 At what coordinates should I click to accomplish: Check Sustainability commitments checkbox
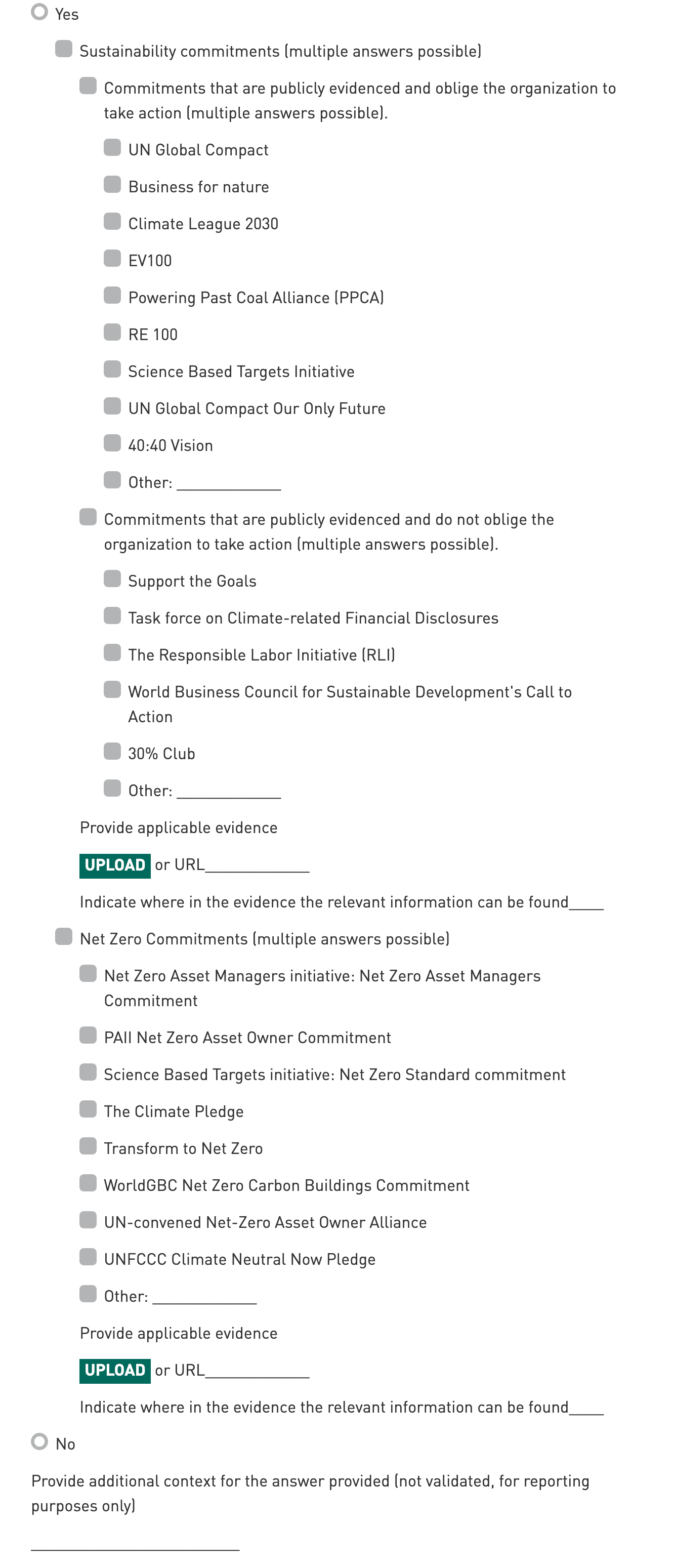(x=64, y=49)
